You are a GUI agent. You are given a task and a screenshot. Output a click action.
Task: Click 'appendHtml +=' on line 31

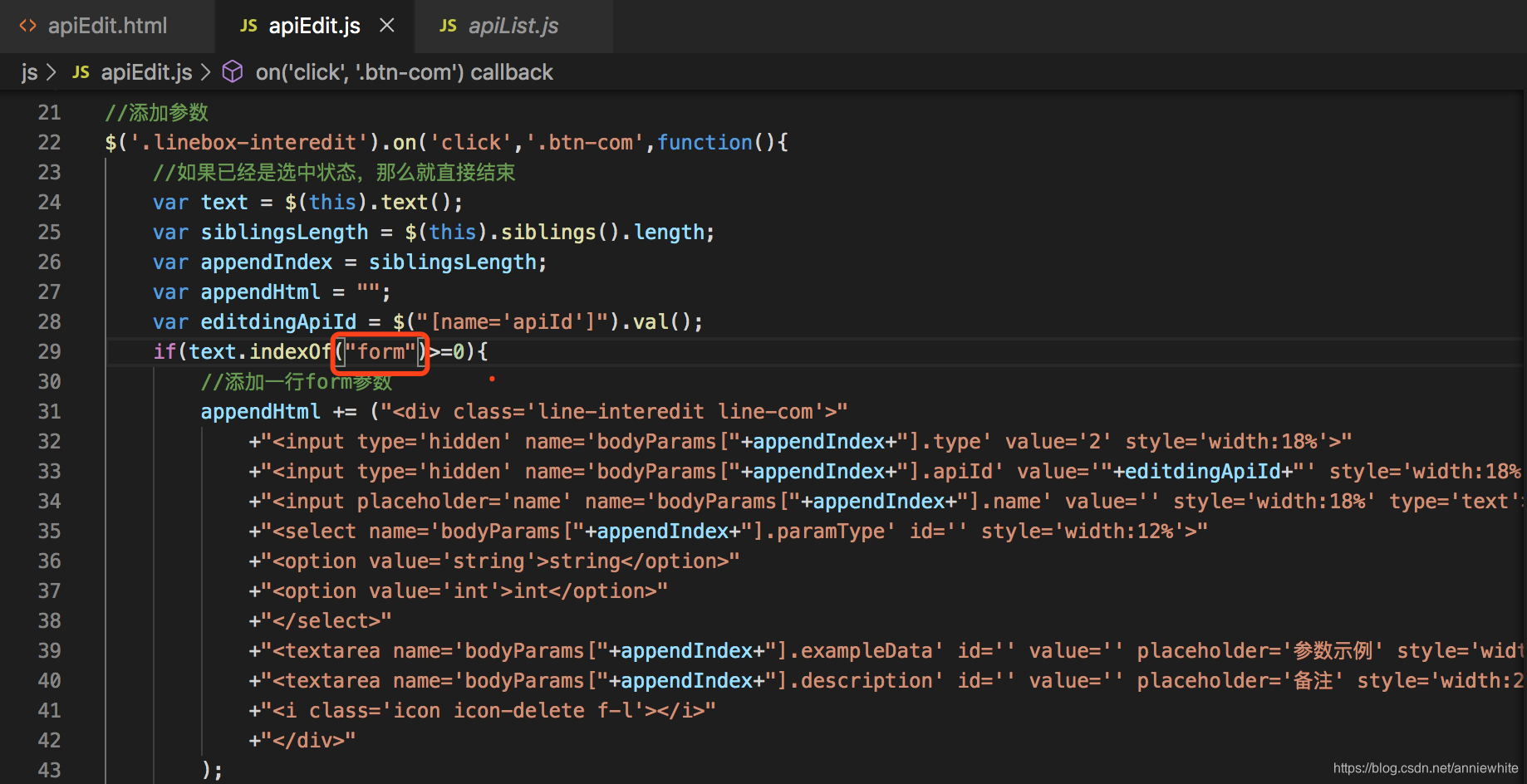pyautogui.click(x=278, y=411)
